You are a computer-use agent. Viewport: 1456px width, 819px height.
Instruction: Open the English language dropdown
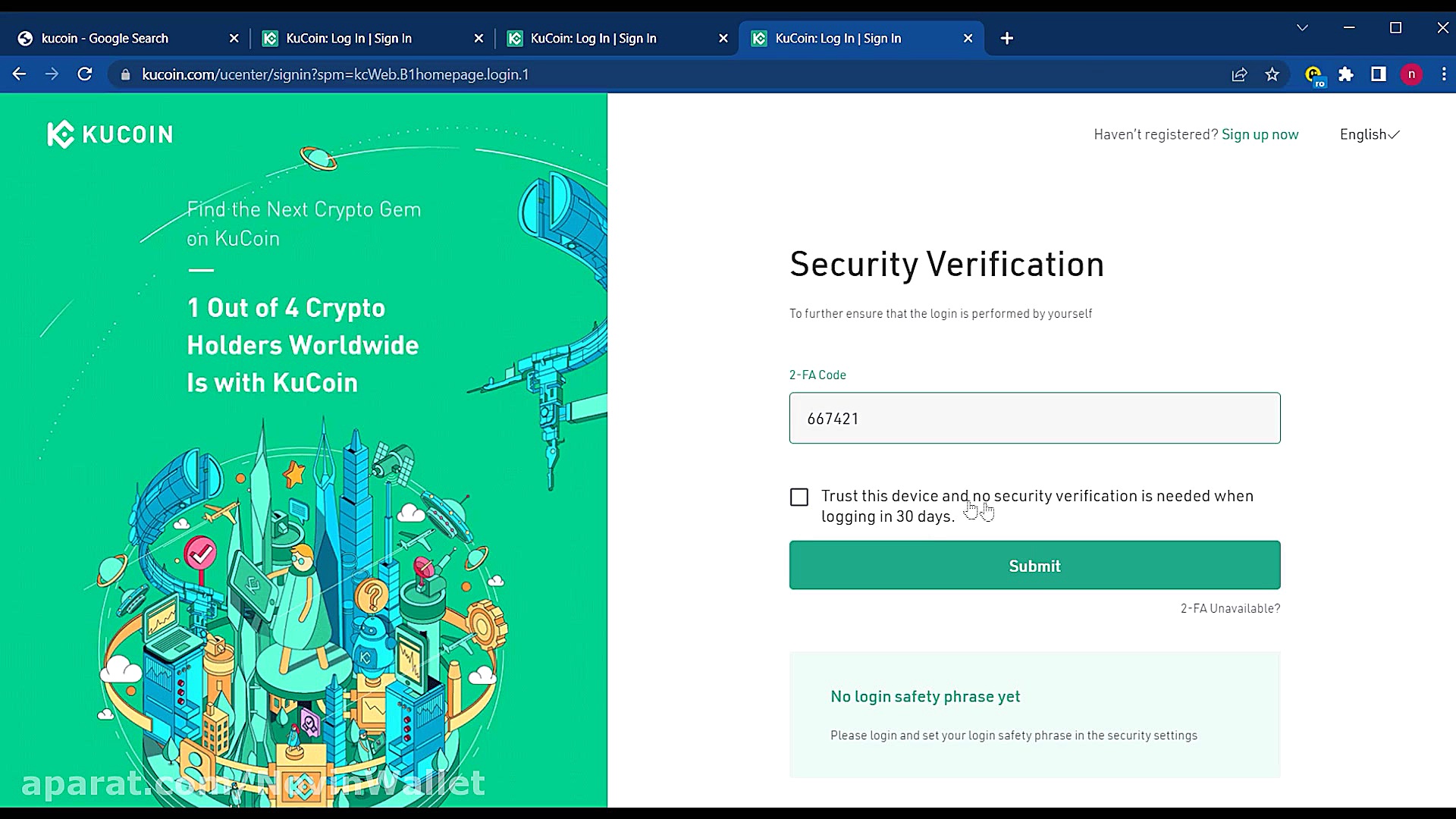click(1370, 134)
